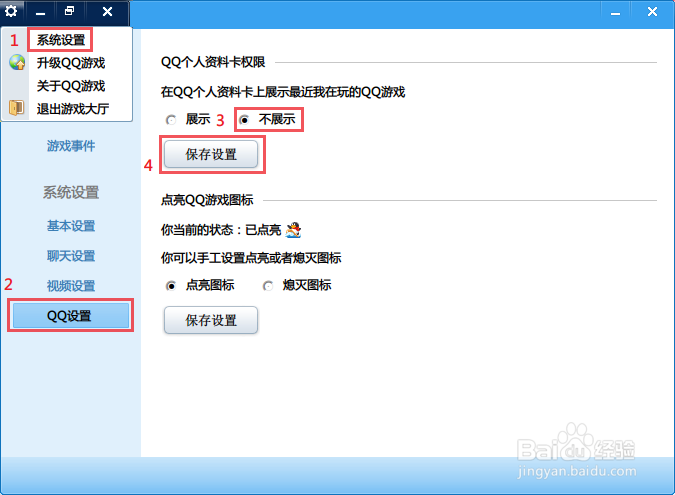This screenshot has width=675, height=495.
Task: Open 关于QQ游戏 menu entry
Action: tap(71, 86)
